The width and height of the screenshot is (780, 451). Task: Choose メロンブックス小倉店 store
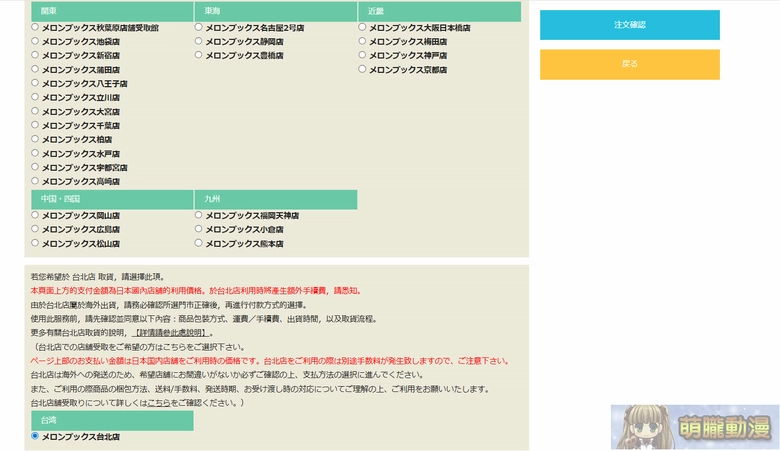(x=198, y=229)
